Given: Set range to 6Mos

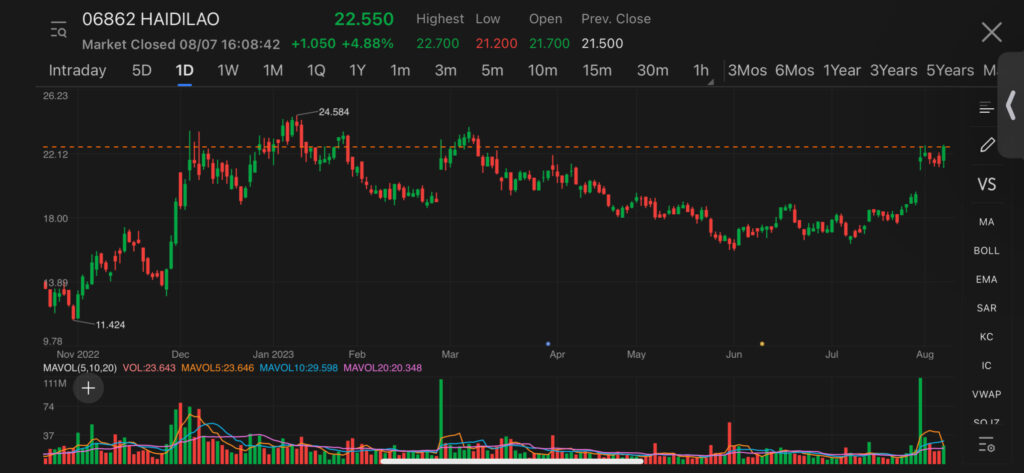Looking at the screenshot, I should (795, 71).
